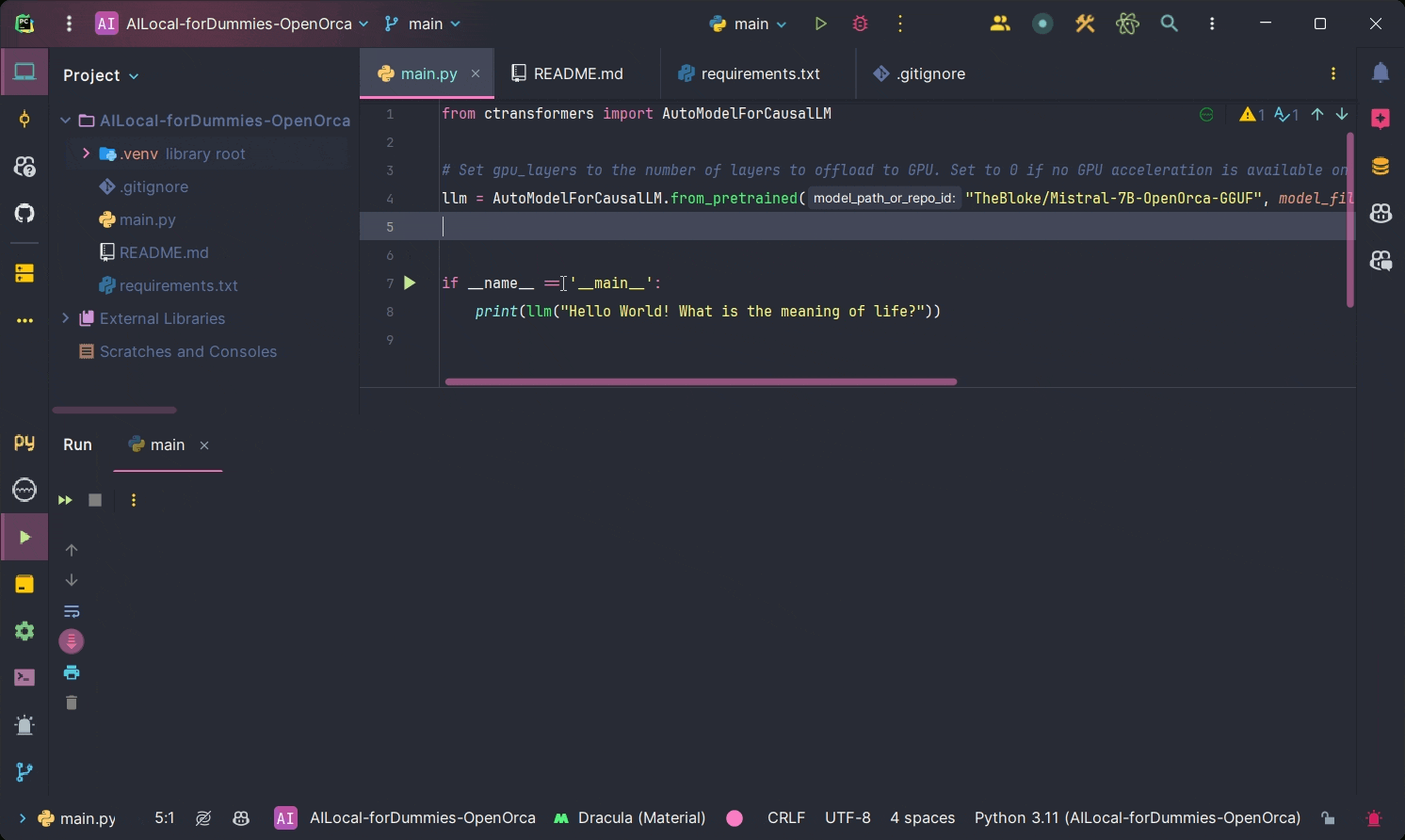Clear run output with trash icon

pyautogui.click(x=72, y=703)
